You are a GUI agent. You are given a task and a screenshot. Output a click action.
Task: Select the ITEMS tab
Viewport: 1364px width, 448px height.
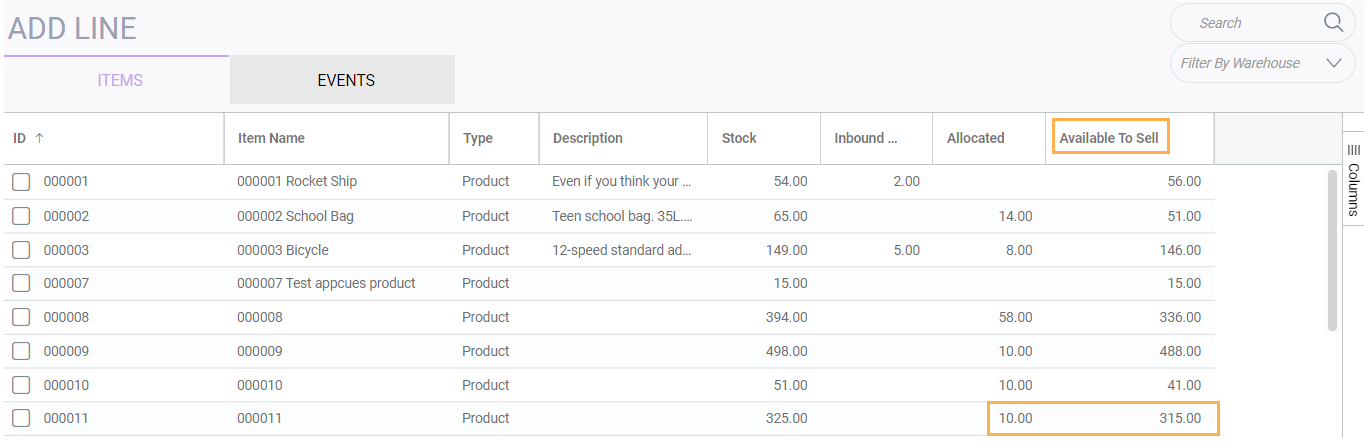tap(120, 80)
